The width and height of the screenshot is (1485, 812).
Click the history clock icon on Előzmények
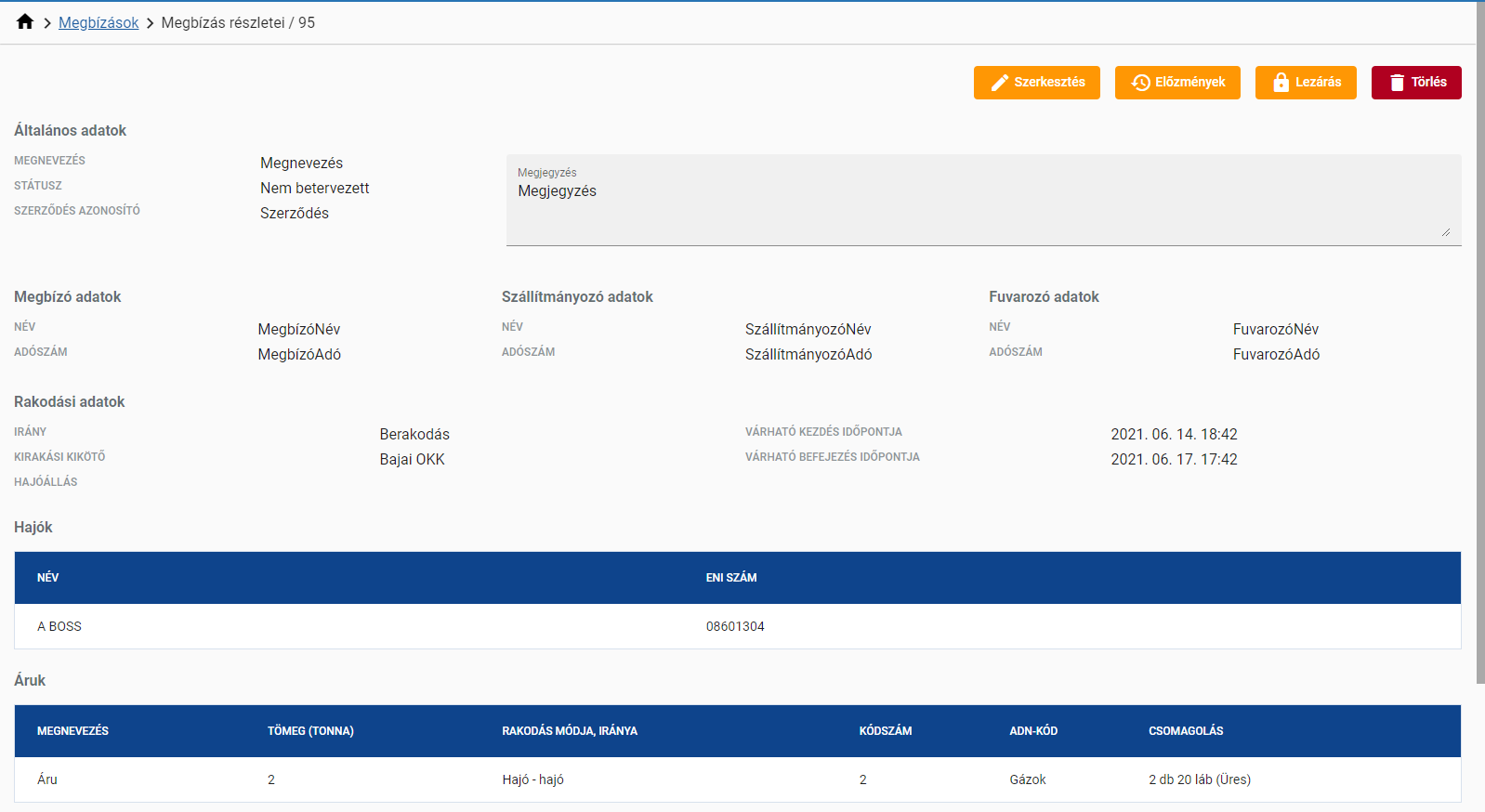pos(1140,83)
